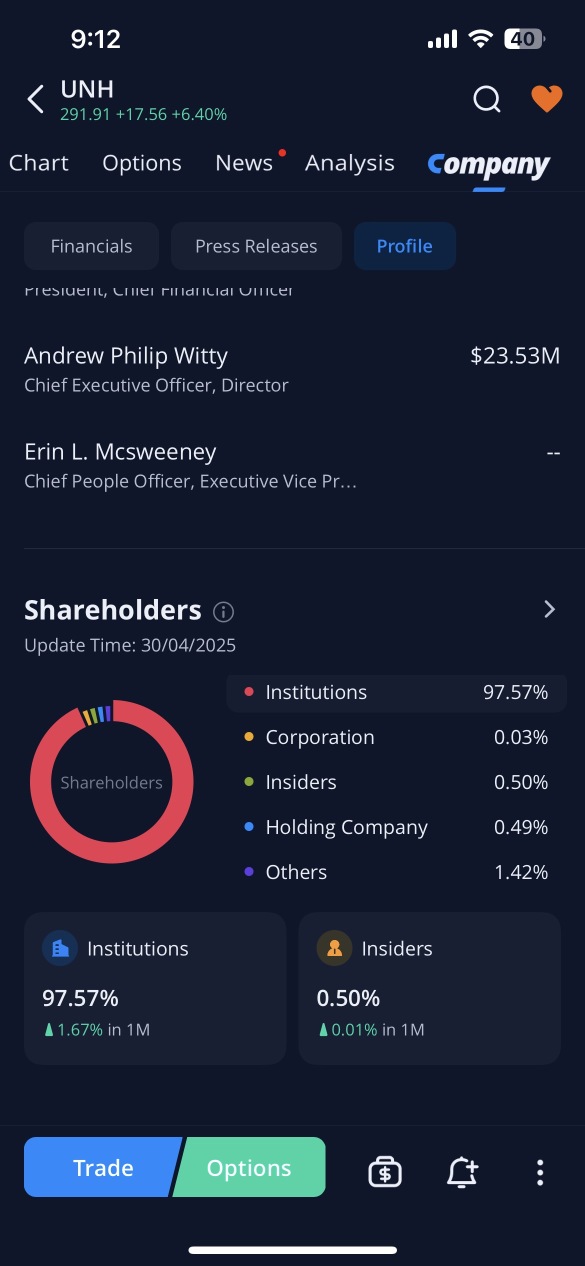Tap the Shareholders donut chart
Image resolution: width=585 pixels, height=1266 pixels.
pyautogui.click(x=111, y=782)
